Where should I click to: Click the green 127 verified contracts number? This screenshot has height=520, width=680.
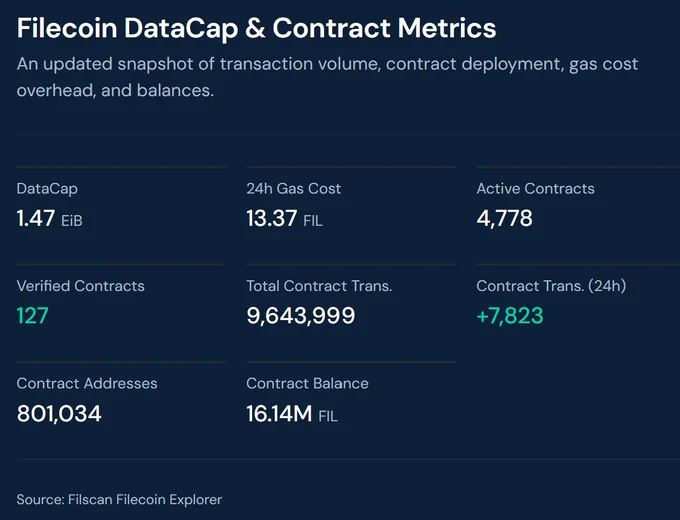[33, 315]
